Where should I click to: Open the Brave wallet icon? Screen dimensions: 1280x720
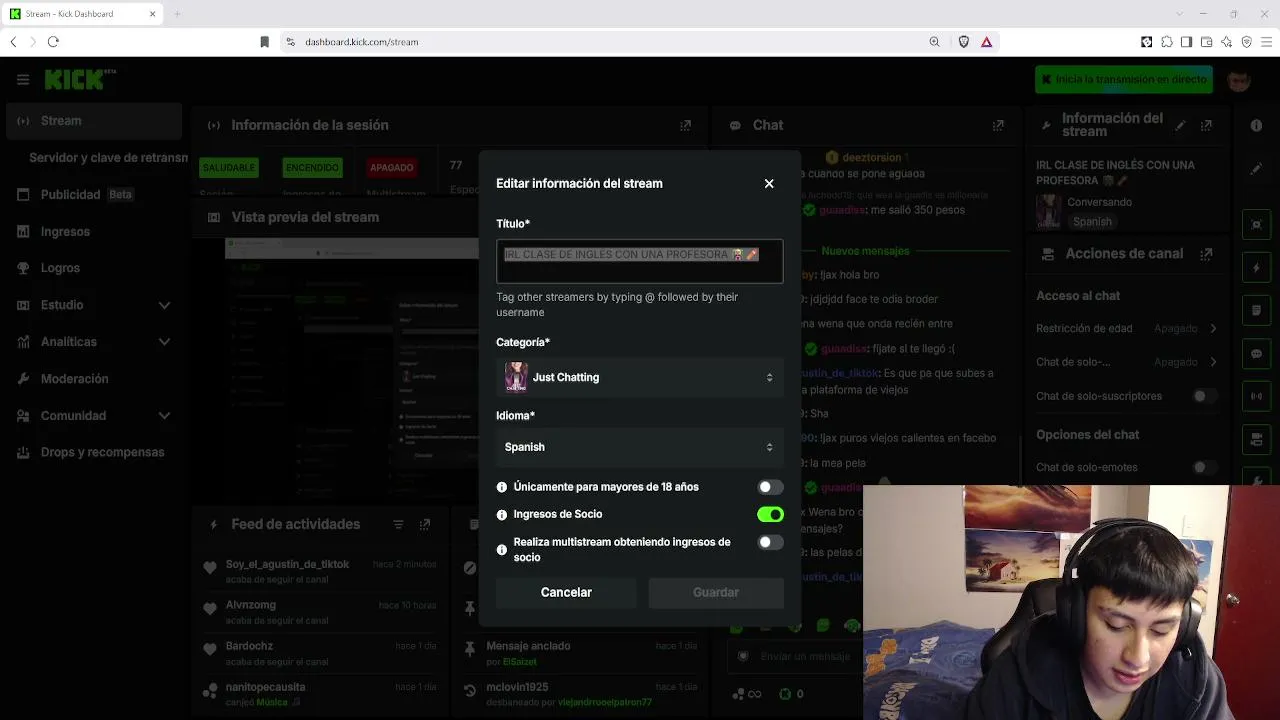pos(1206,42)
